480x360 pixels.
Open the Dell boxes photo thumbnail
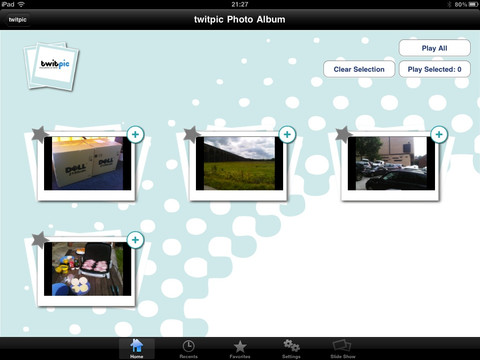(87, 163)
